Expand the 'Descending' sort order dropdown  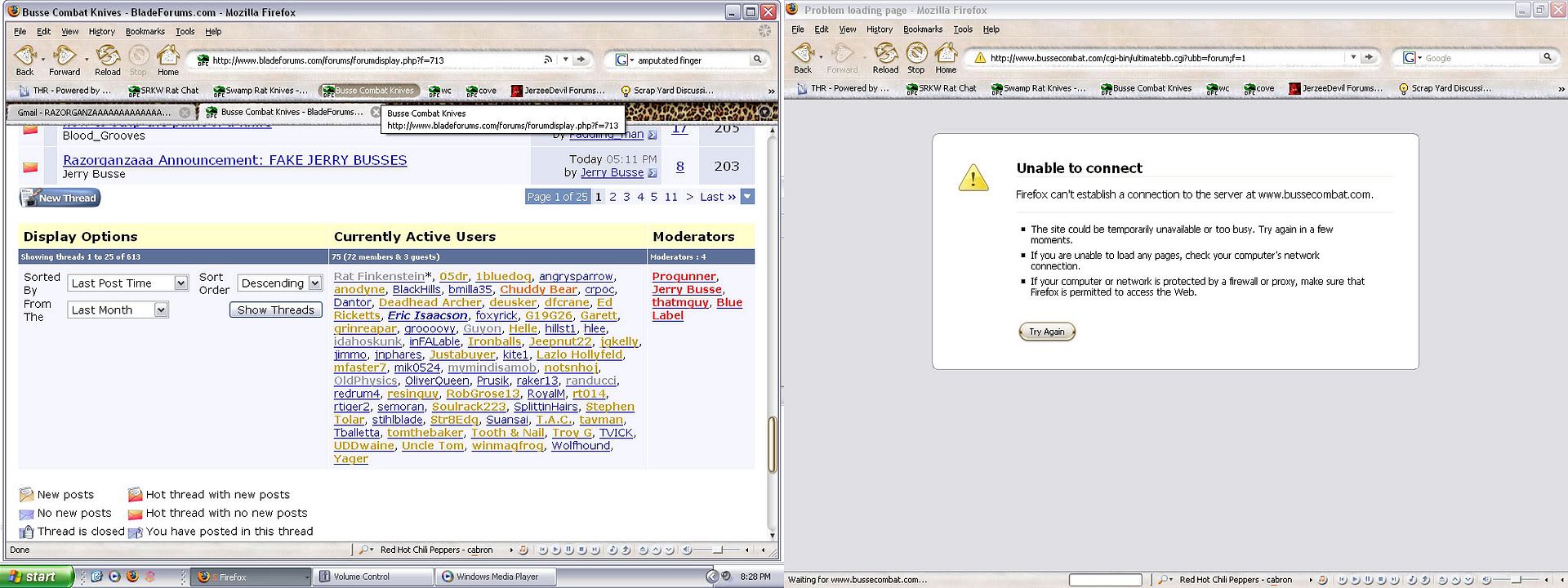tap(314, 283)
